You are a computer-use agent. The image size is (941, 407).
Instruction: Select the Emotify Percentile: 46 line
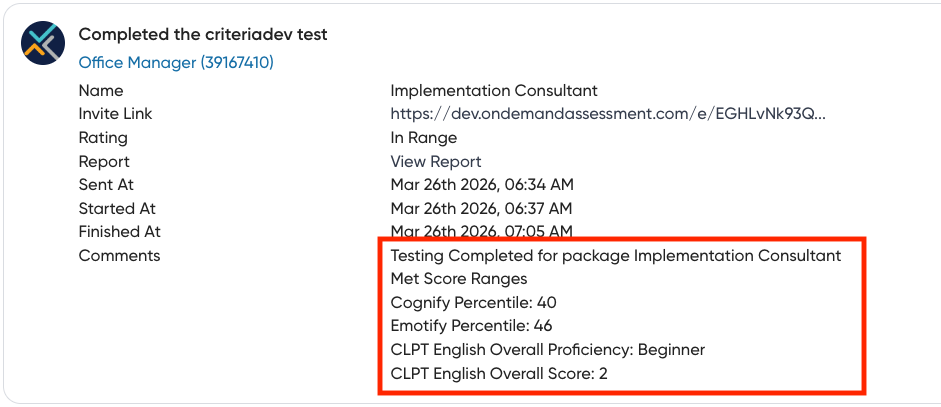tap(472, 326)
